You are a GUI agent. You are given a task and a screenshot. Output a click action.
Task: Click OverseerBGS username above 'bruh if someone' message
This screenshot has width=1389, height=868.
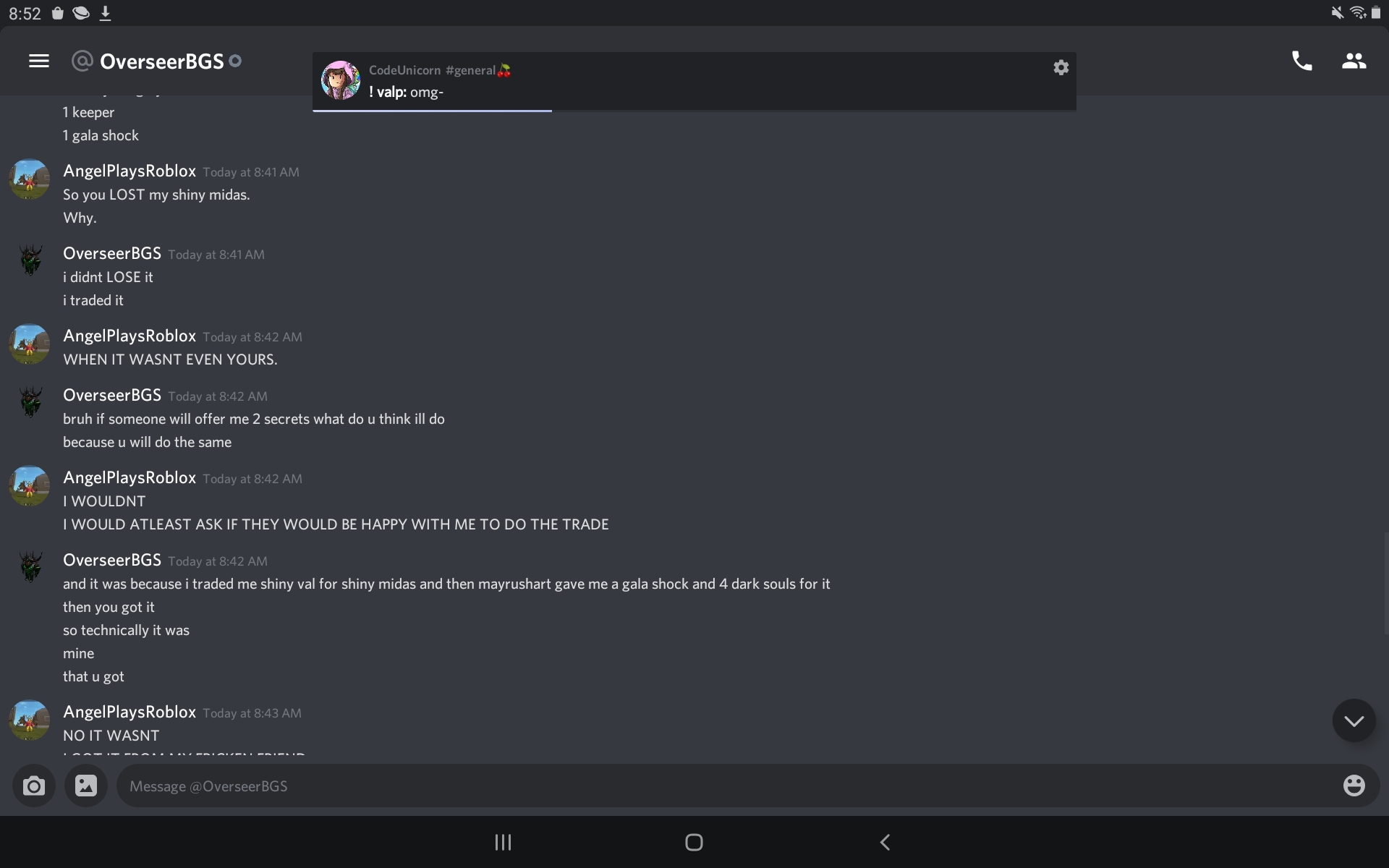point(112,396)
